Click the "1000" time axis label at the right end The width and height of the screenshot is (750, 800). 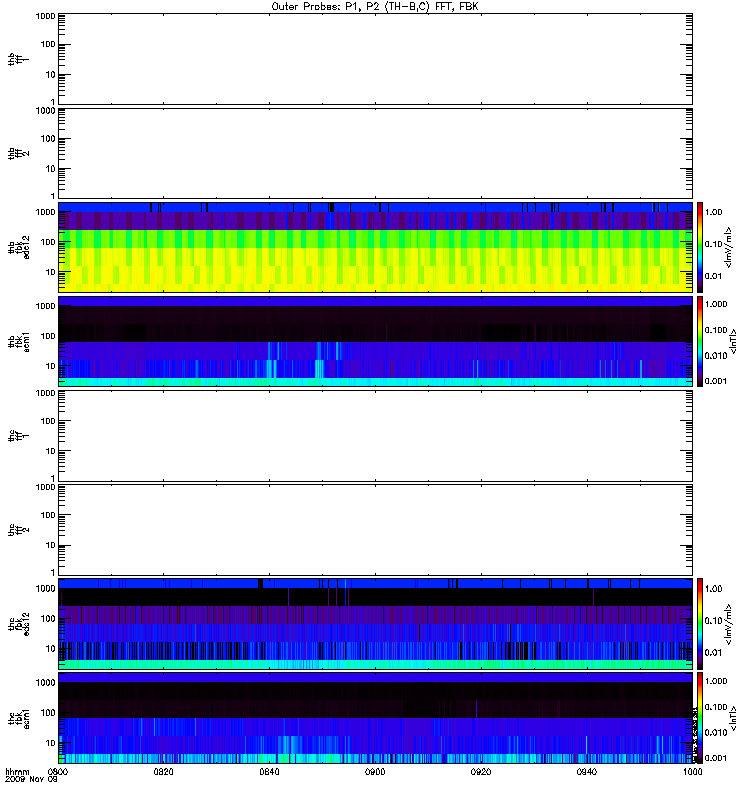[692, 772]
